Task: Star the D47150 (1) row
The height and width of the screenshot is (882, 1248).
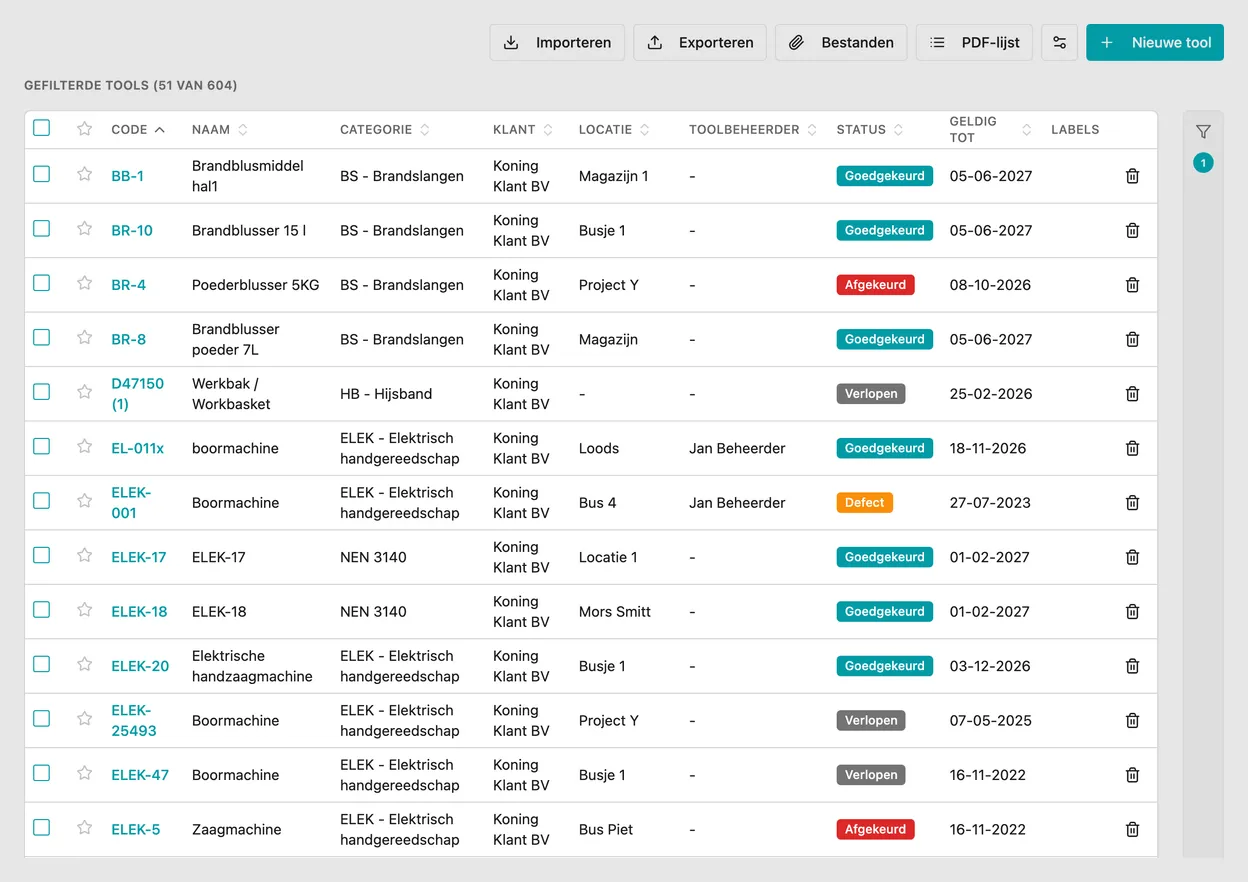Action: pos(85,392)
